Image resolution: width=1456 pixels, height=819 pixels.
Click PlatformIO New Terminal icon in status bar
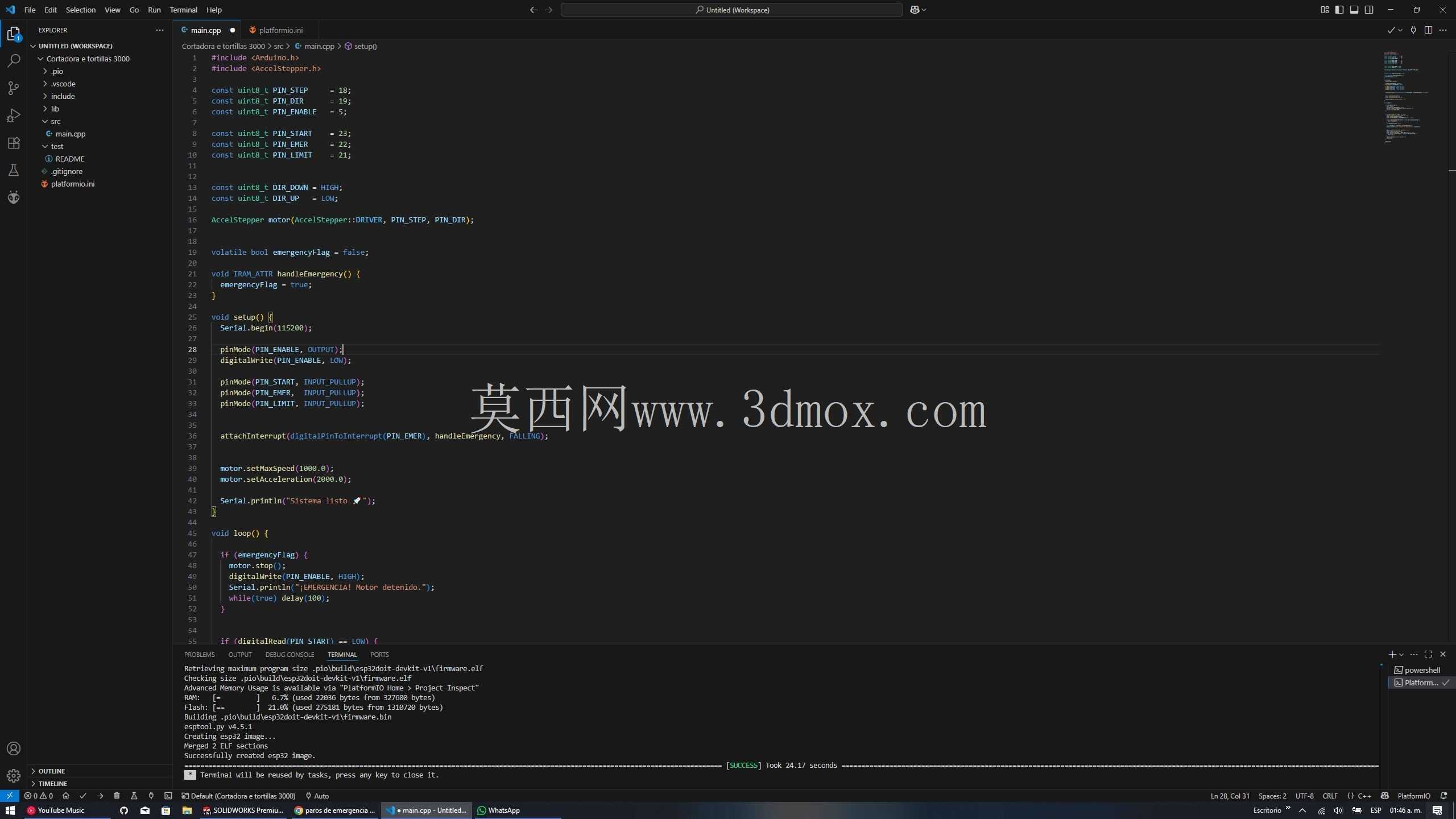coord(168,796)
